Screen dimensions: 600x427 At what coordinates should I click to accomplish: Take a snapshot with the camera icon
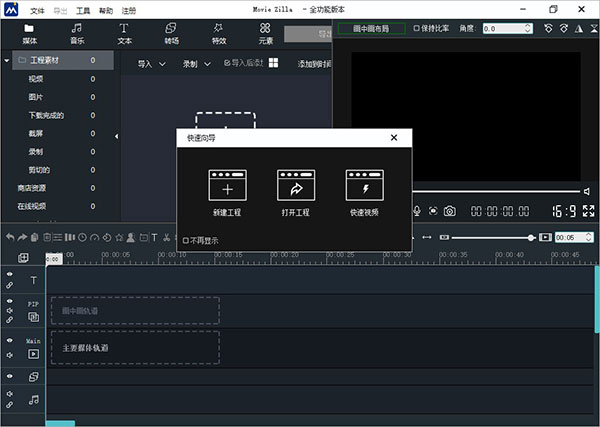450,211
